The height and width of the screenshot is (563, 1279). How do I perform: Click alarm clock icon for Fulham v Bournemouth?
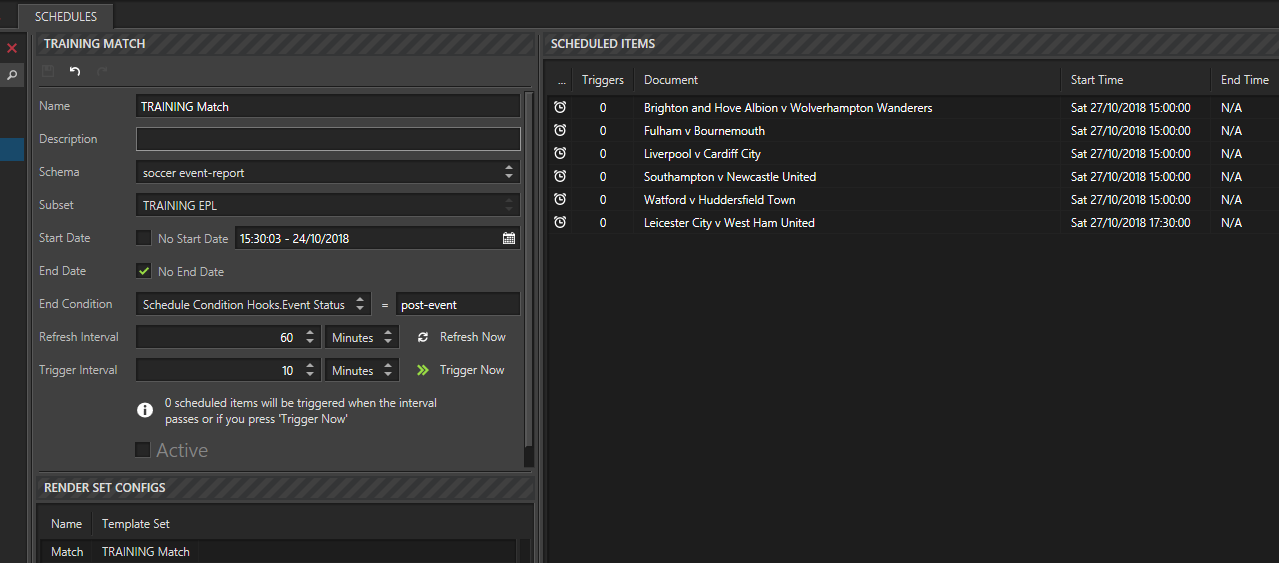pyautogui.click(x=560, y=130)
